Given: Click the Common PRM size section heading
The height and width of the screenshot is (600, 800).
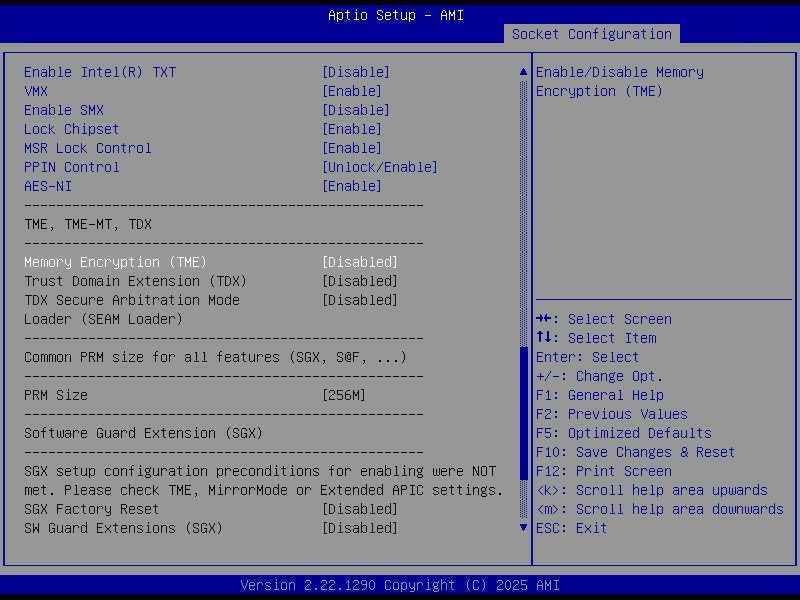Looking at the screenshot, I should click(215, 357).
